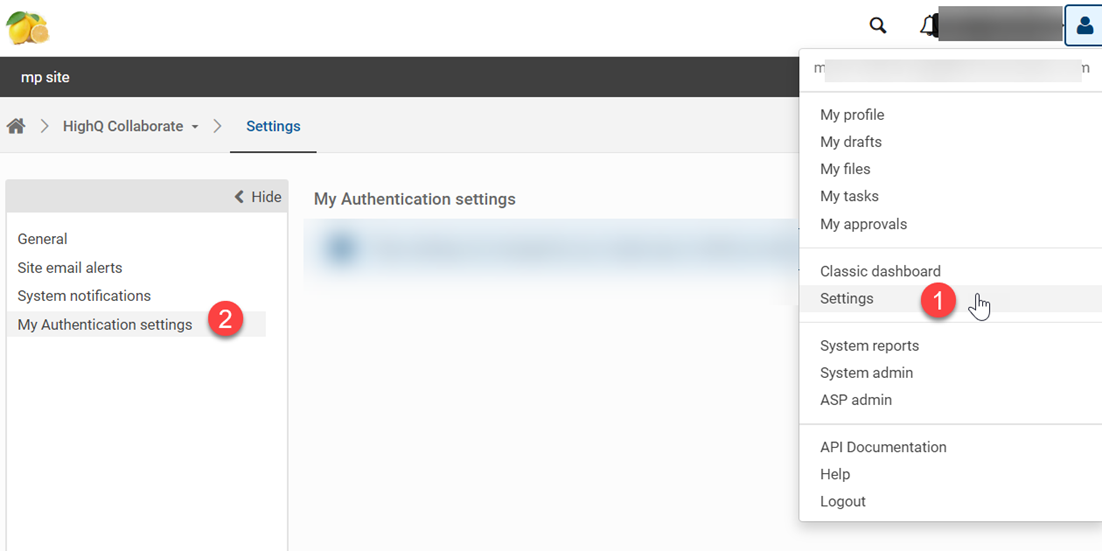Viewport: 1102px width, 551px height.
Task: Open the search magnifier icon
Action: coord(878,26)
